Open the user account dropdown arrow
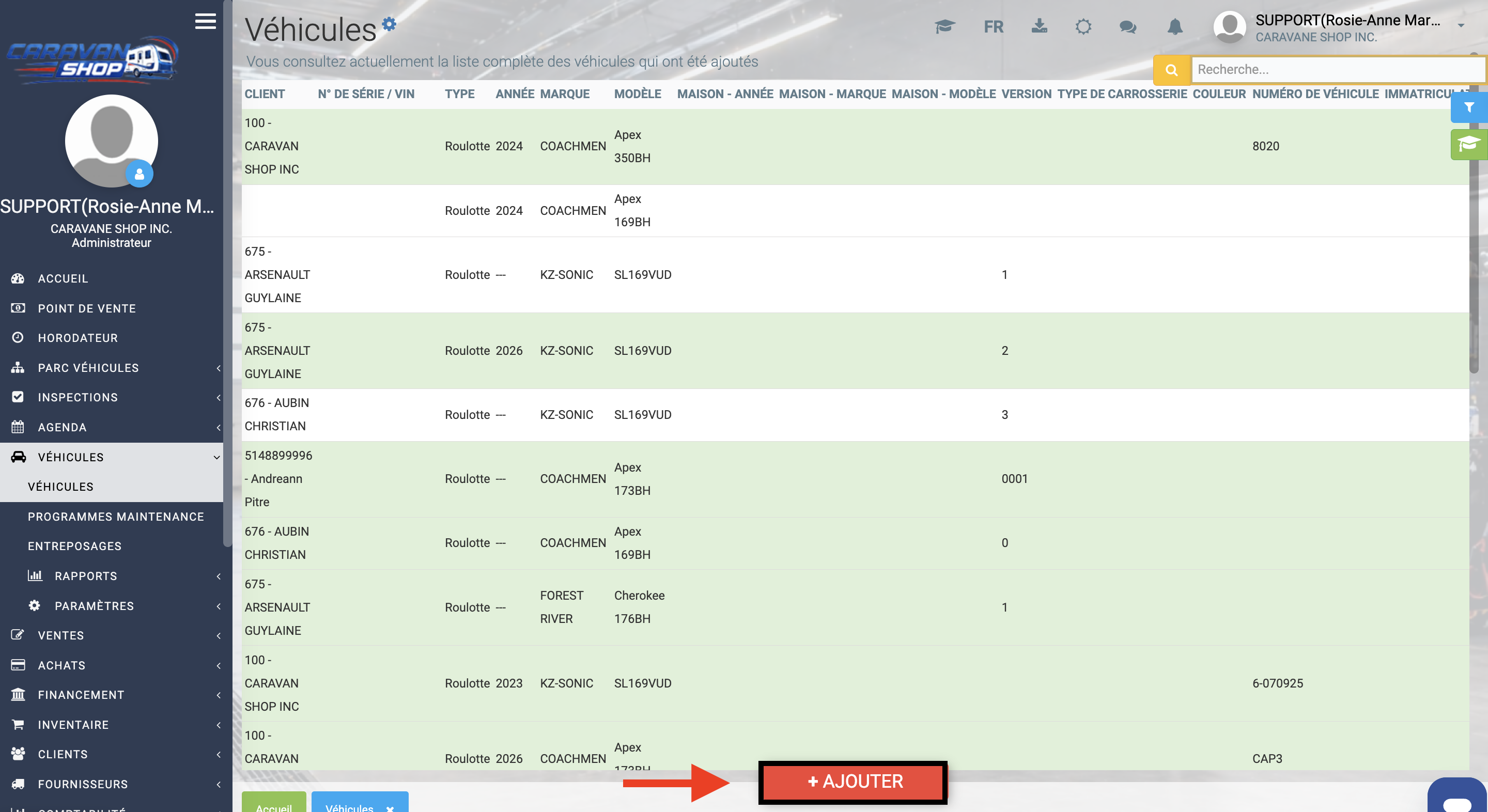1488x812 pixels. [x=1461, y=25]
